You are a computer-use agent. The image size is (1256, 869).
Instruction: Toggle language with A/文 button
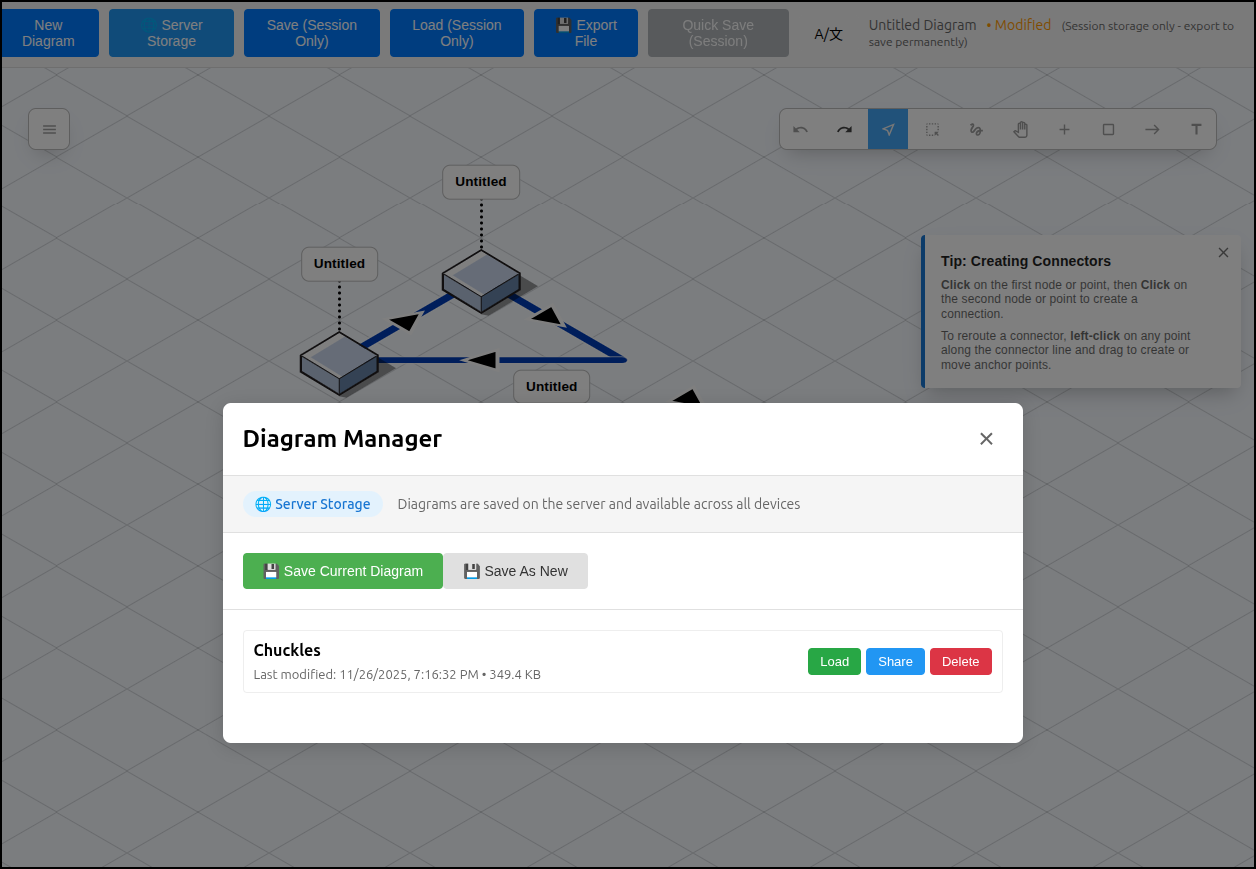click(828, 34)
